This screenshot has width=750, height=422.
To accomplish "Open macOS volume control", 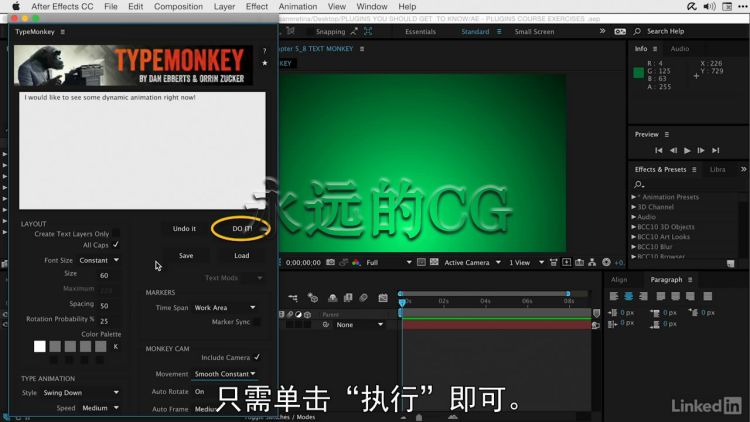I will tap(709, 6).
